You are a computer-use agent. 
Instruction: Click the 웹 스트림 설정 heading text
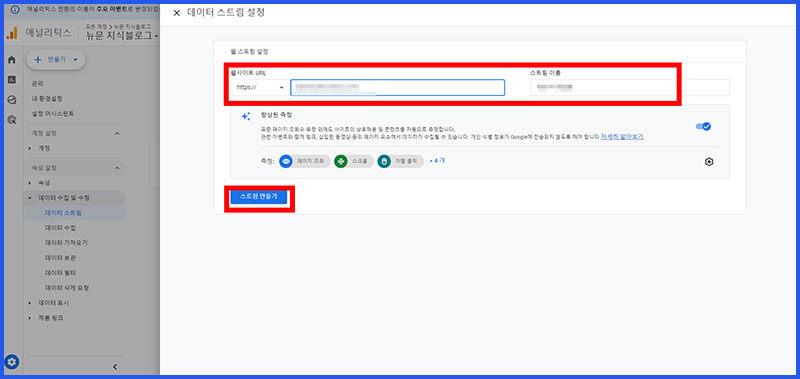click(x=249, y=52)
